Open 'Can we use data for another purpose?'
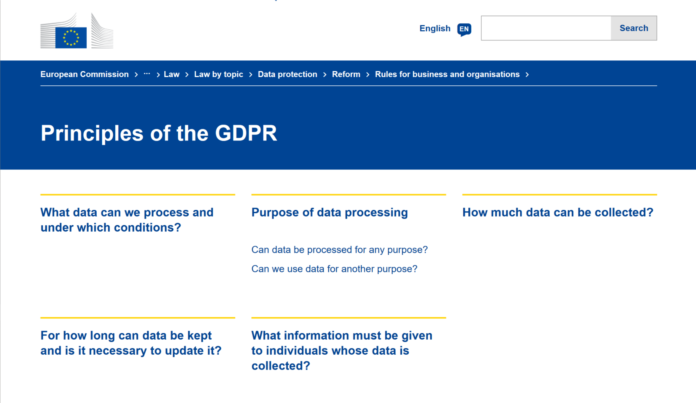Image resolution: width=696 pixels, height=403 pixels. (334, 269)
